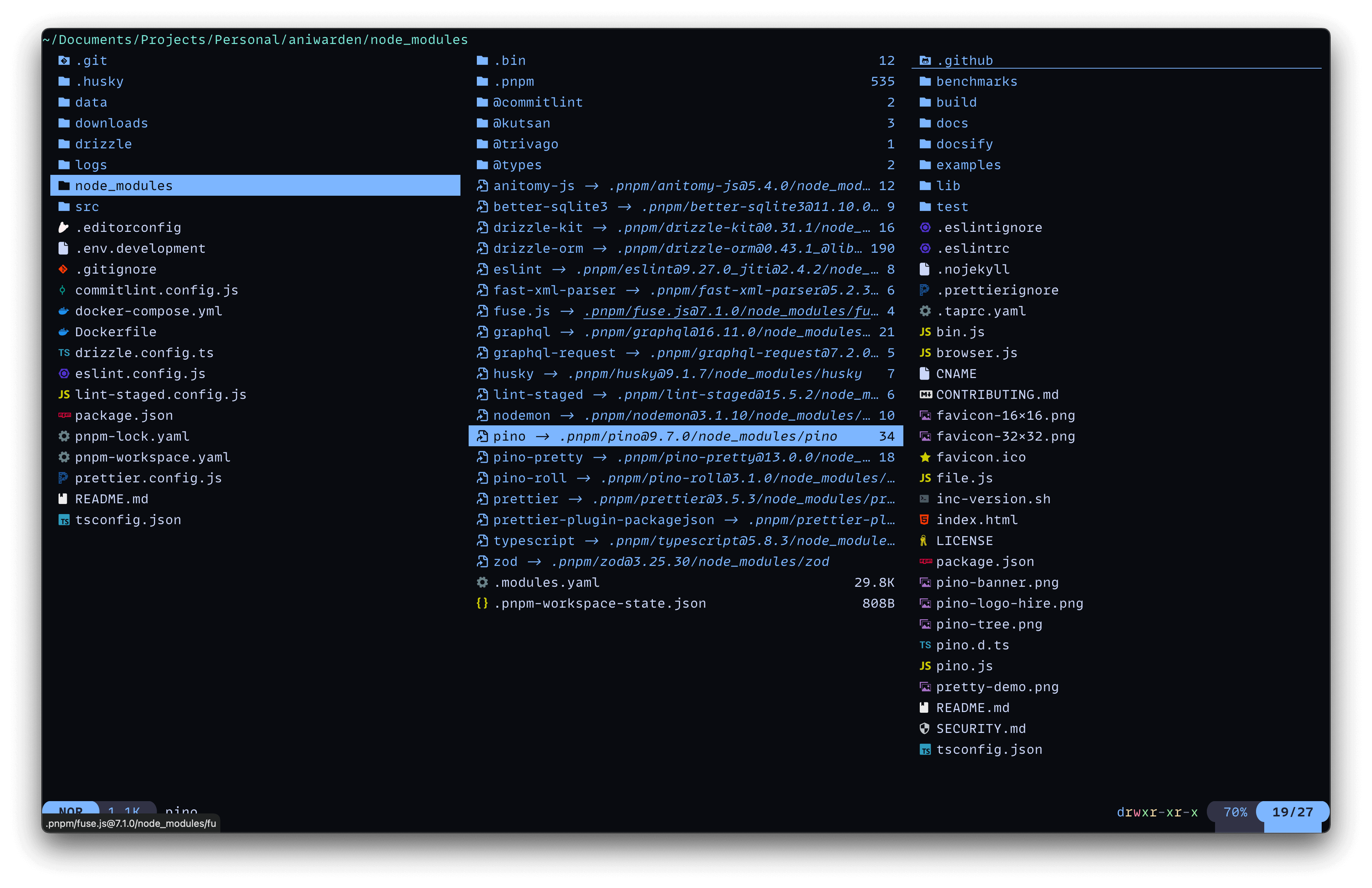
Task: Click the .env.development file name
Action: tap(140, 248)
